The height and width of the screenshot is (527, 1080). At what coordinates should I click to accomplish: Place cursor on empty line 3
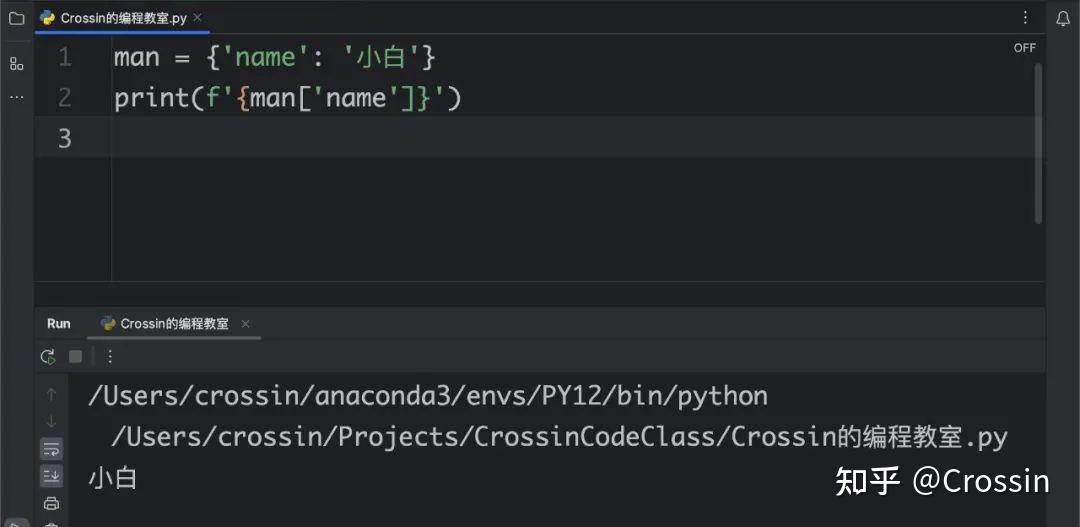[539, 137]
